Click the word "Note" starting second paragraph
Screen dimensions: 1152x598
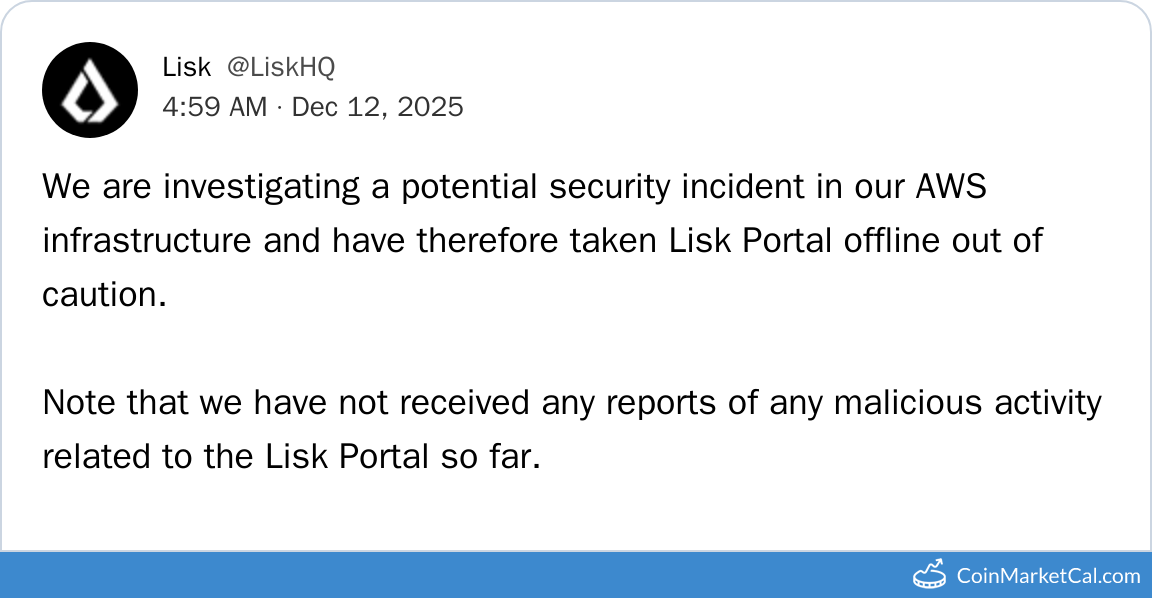(x=78, y=403)
